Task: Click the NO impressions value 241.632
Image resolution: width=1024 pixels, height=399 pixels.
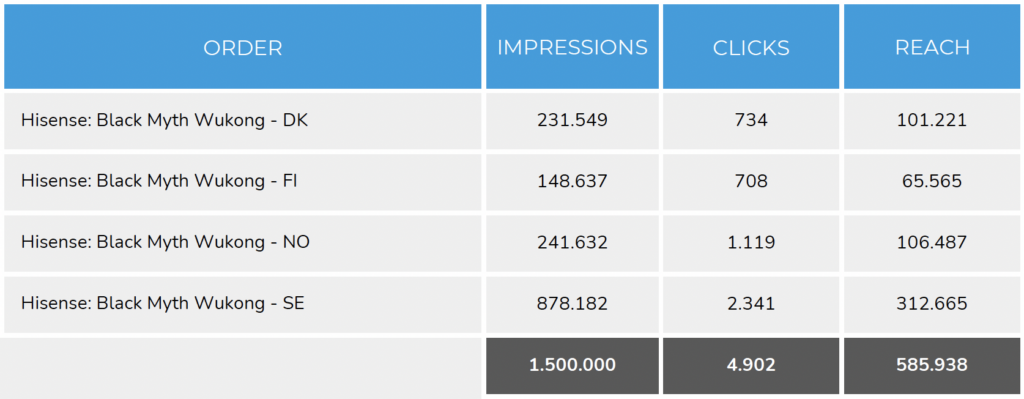Action: 572,243
